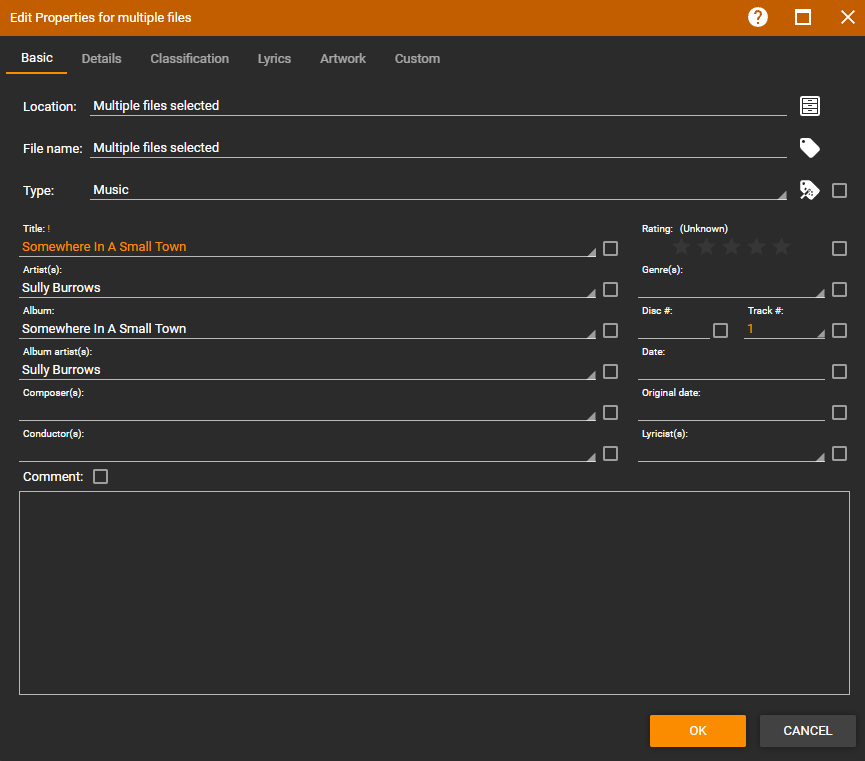Click the Album field text
Image resolution: width=865 pixels, height=761 pixels.
[104, 328]
